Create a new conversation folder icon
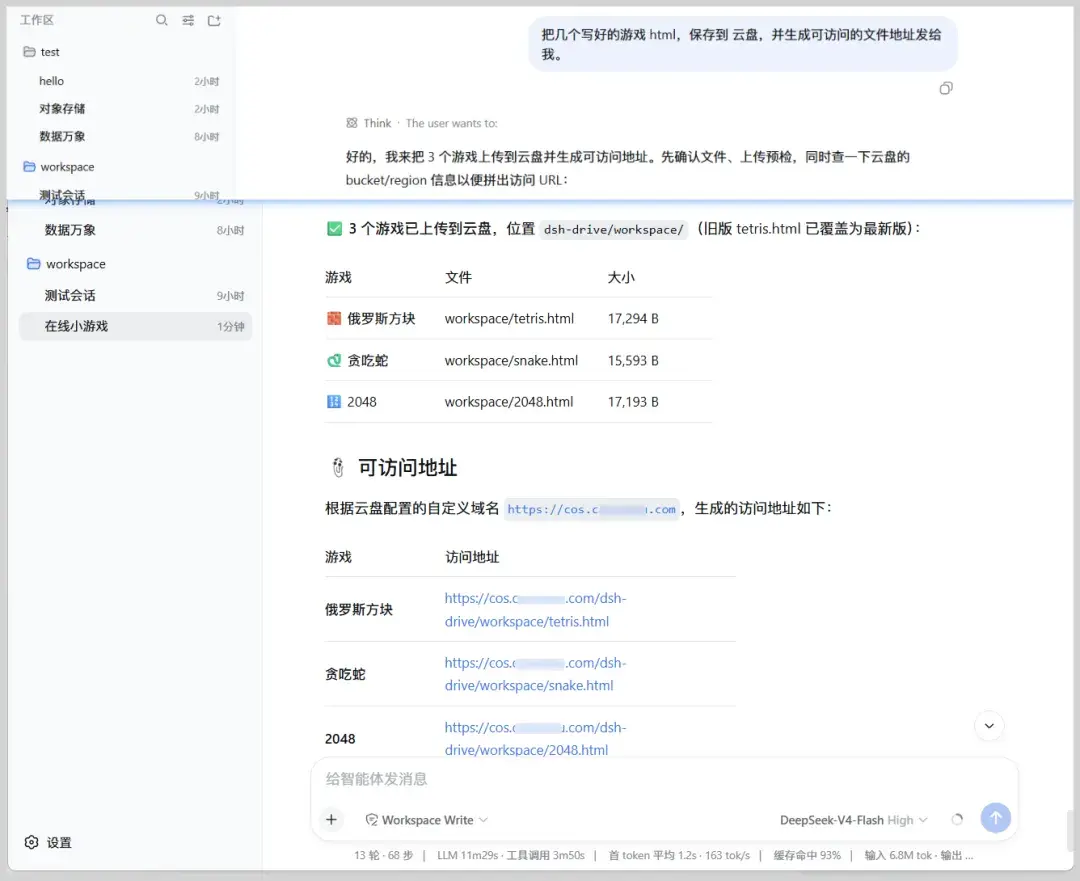 [x=214, y=20]
